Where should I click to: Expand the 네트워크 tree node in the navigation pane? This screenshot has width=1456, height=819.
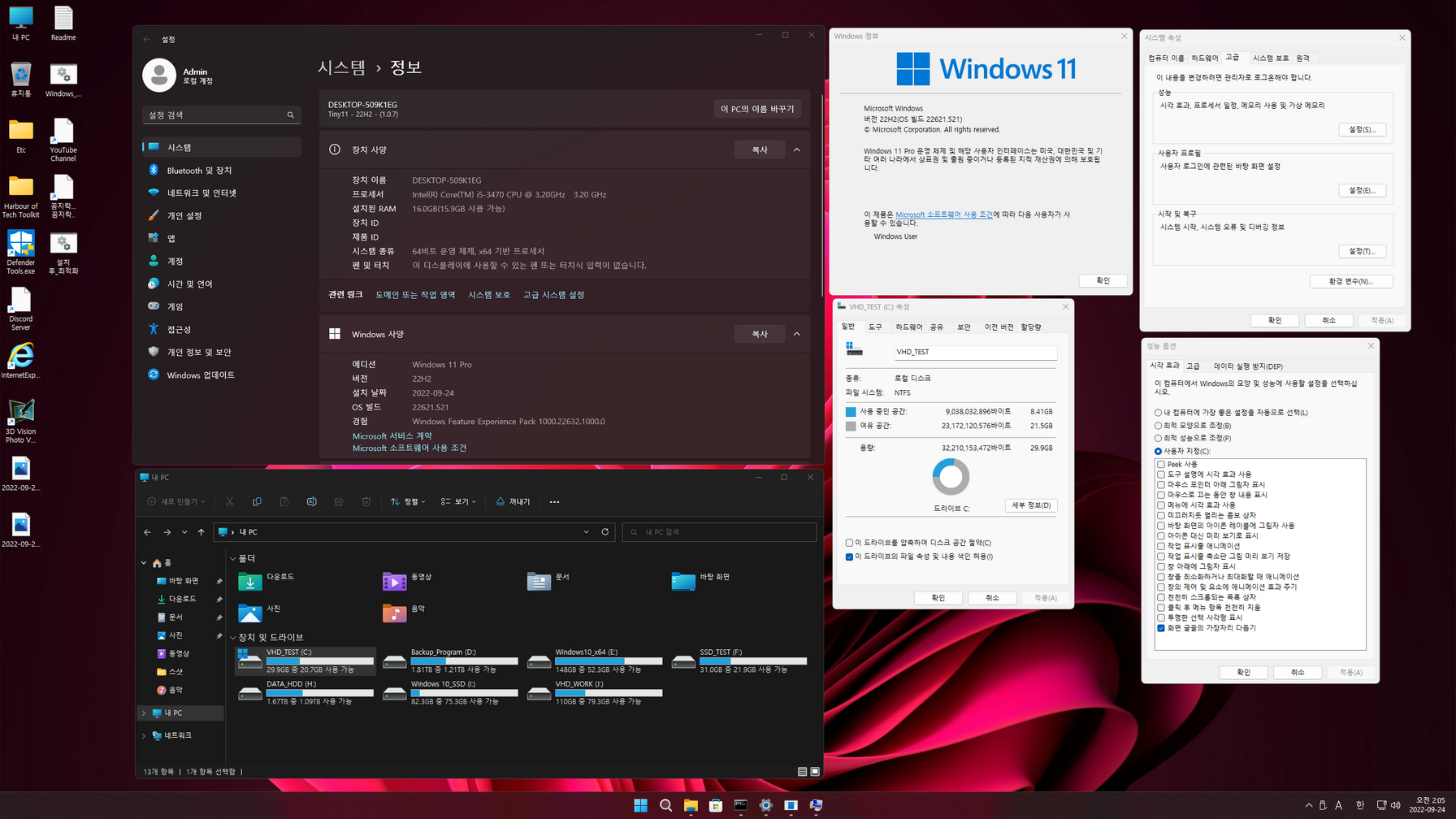145,736
